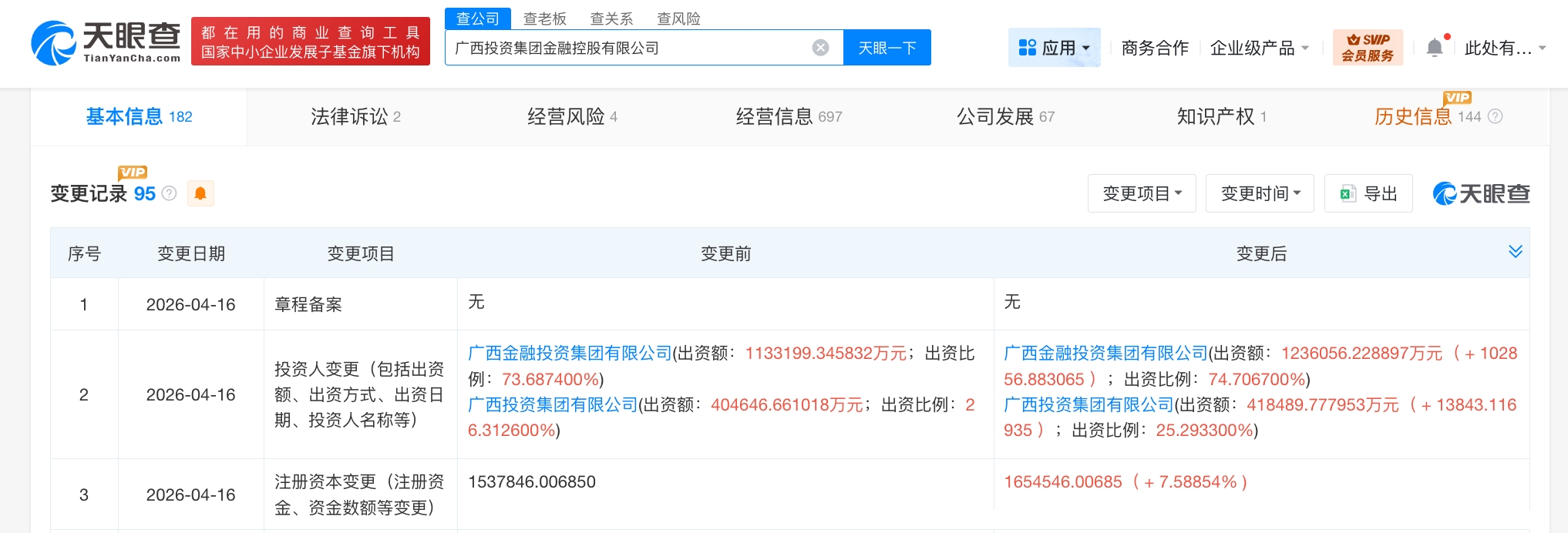Switch to the 法律诉讼 tab
The image size is (1568, 533).
coord(355,116)
